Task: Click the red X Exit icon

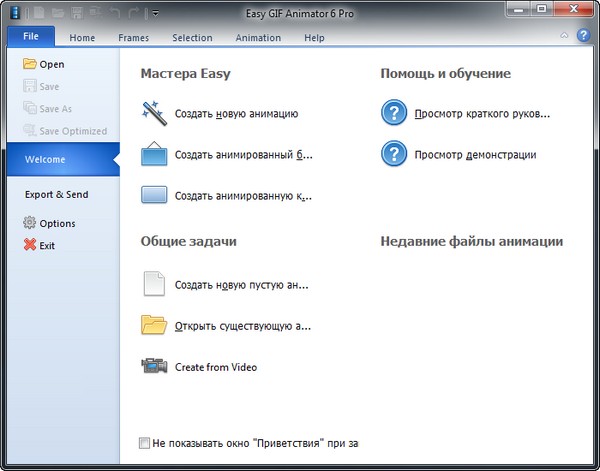Action: click(x=29, y=245)
